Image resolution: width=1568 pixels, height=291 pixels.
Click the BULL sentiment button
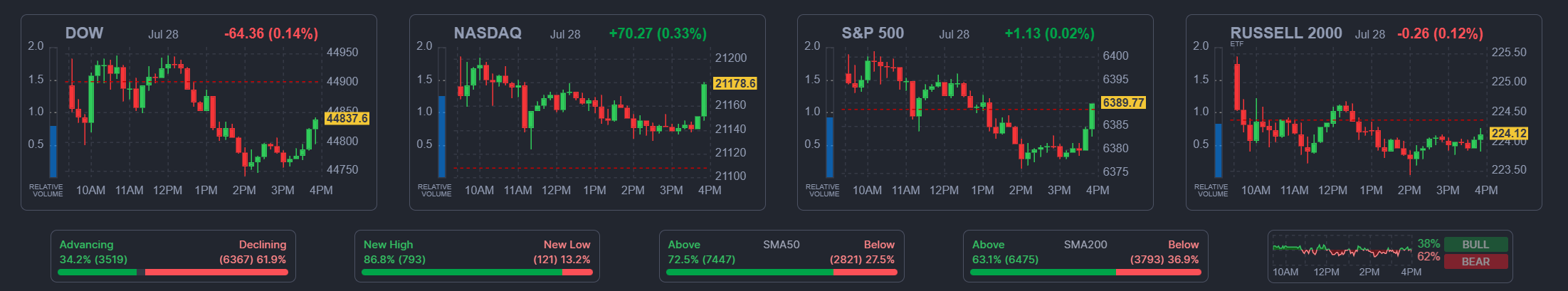tap(1475, 245)
